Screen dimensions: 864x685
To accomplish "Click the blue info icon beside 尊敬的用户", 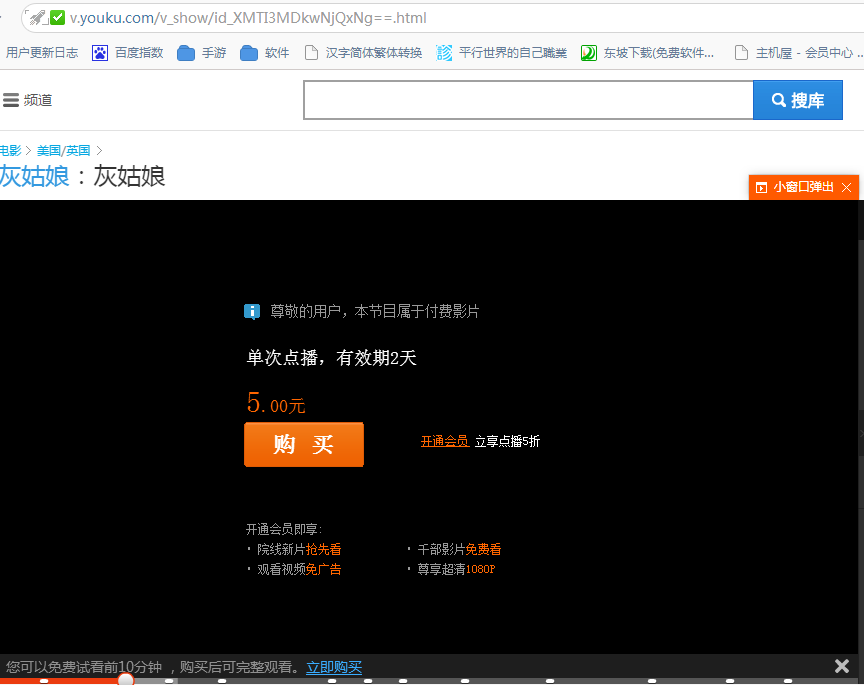I will pos(252,312).
